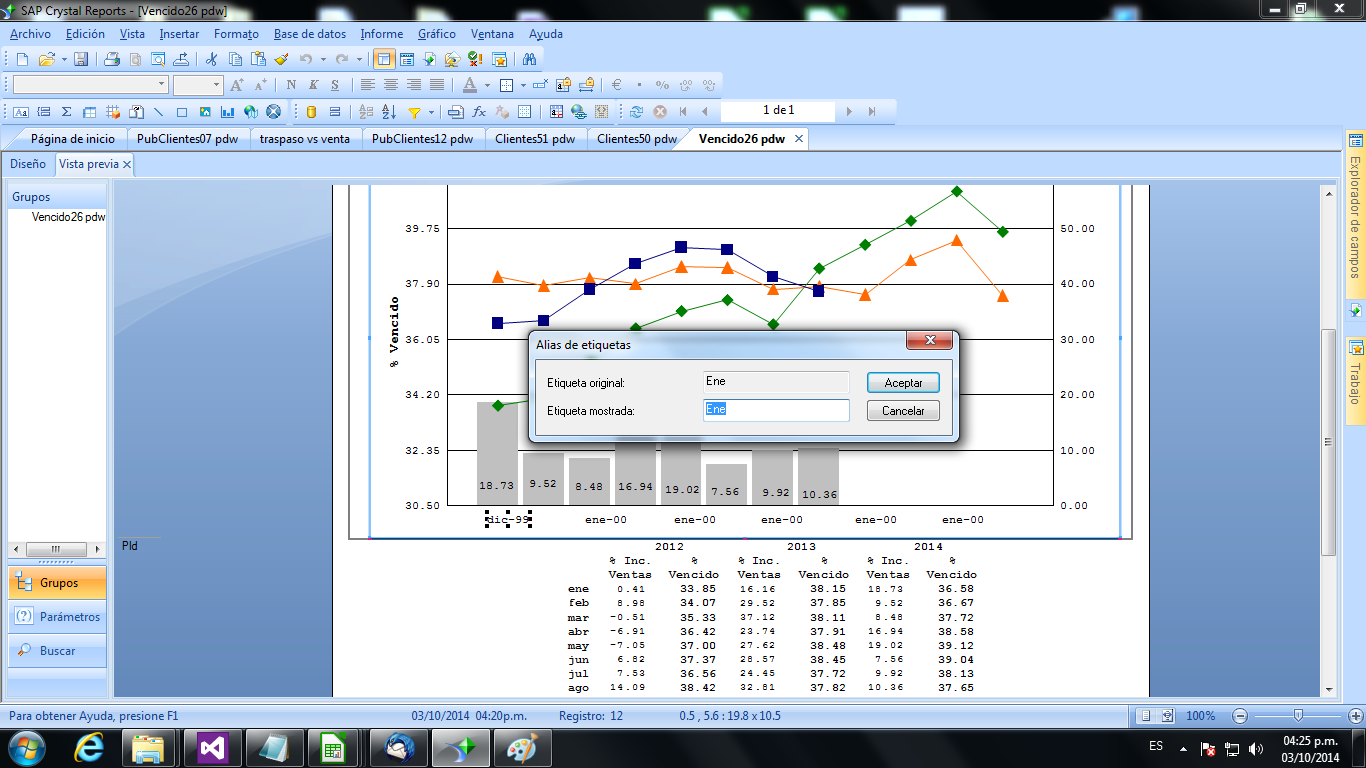Click the Cut scissors icon

click(x=211, y=59)
